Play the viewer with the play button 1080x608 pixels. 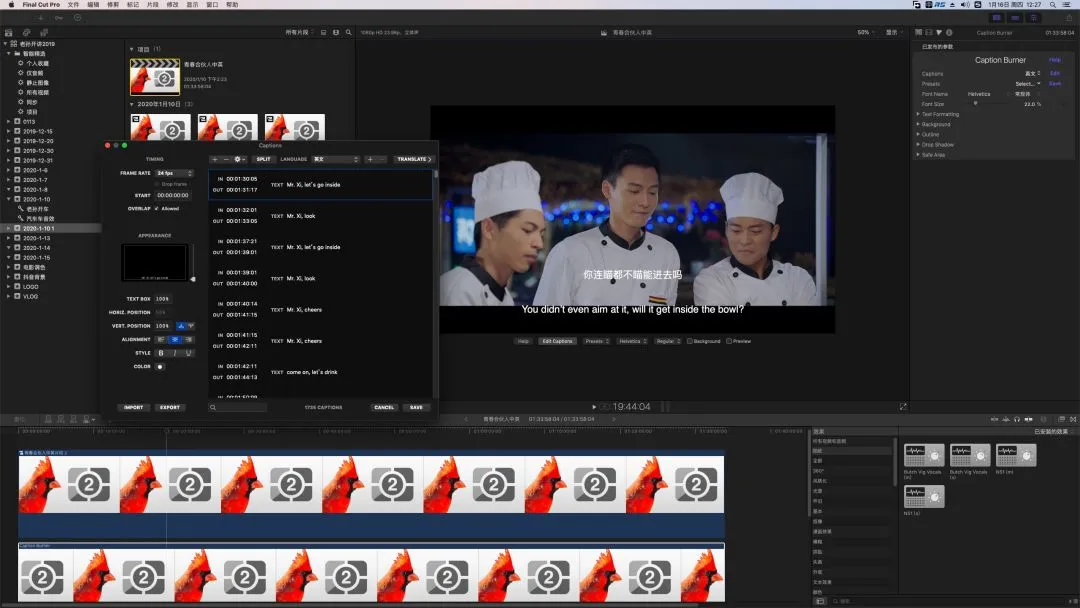[x=594, y=407]
